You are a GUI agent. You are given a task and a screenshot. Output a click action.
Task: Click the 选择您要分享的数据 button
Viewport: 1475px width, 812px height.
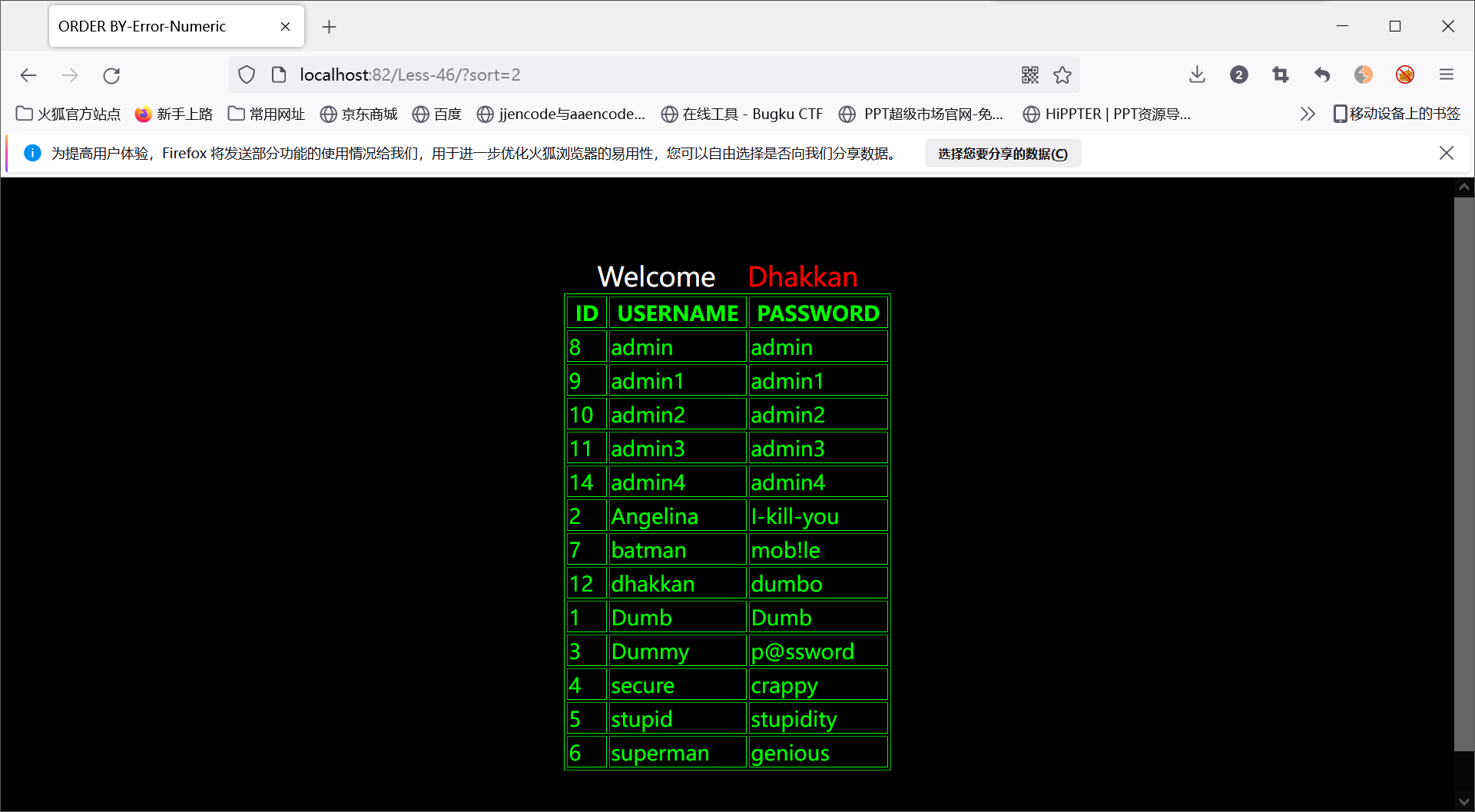pos(1002,153)
